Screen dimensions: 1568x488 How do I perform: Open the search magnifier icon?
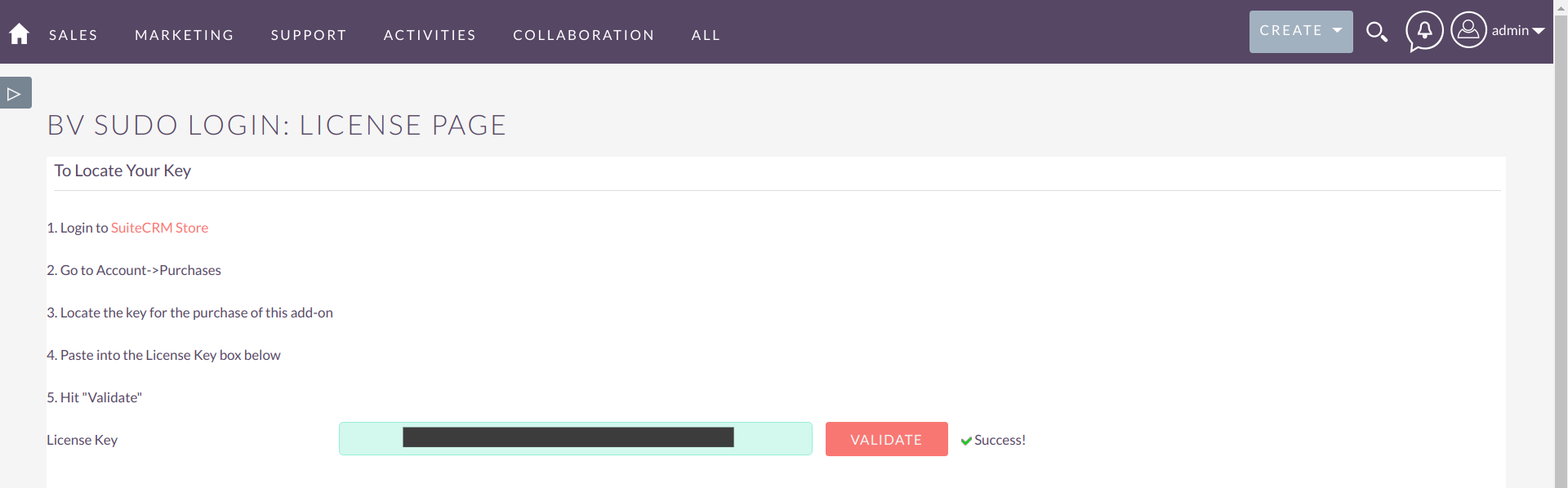[1377, 32]
